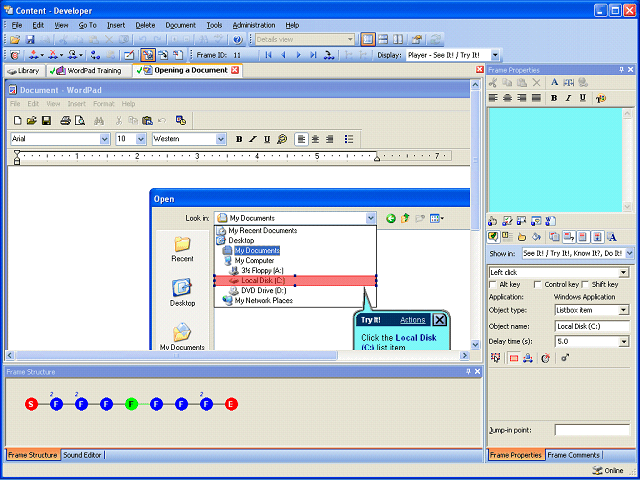The image size is (640, 480).
Task: Click the Properties icon beside the layout buttons
Action: click(416, 40)
